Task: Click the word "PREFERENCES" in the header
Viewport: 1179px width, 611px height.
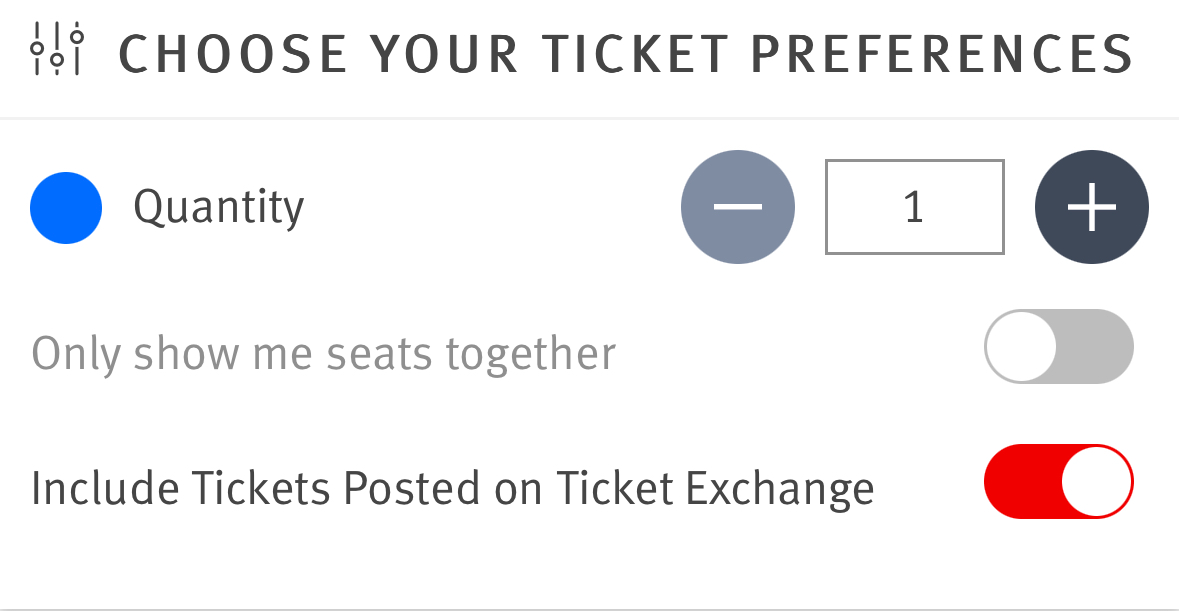Action: 941,54
